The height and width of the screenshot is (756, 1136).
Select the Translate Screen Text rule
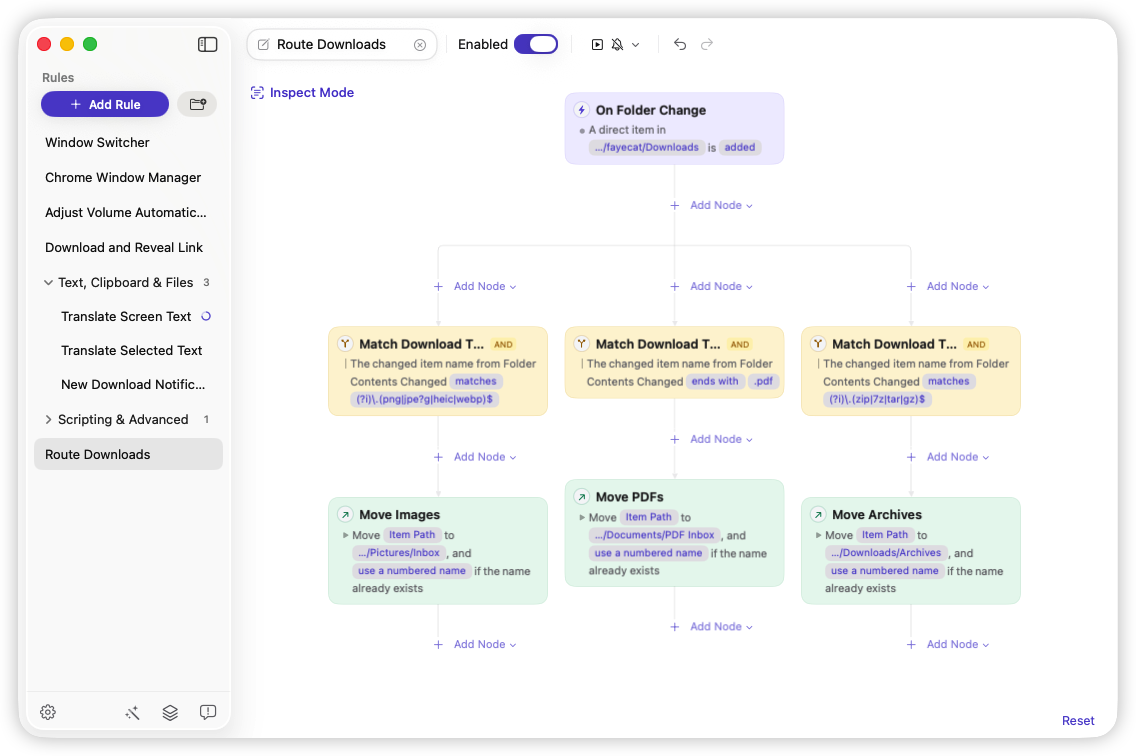click(128, 317)
